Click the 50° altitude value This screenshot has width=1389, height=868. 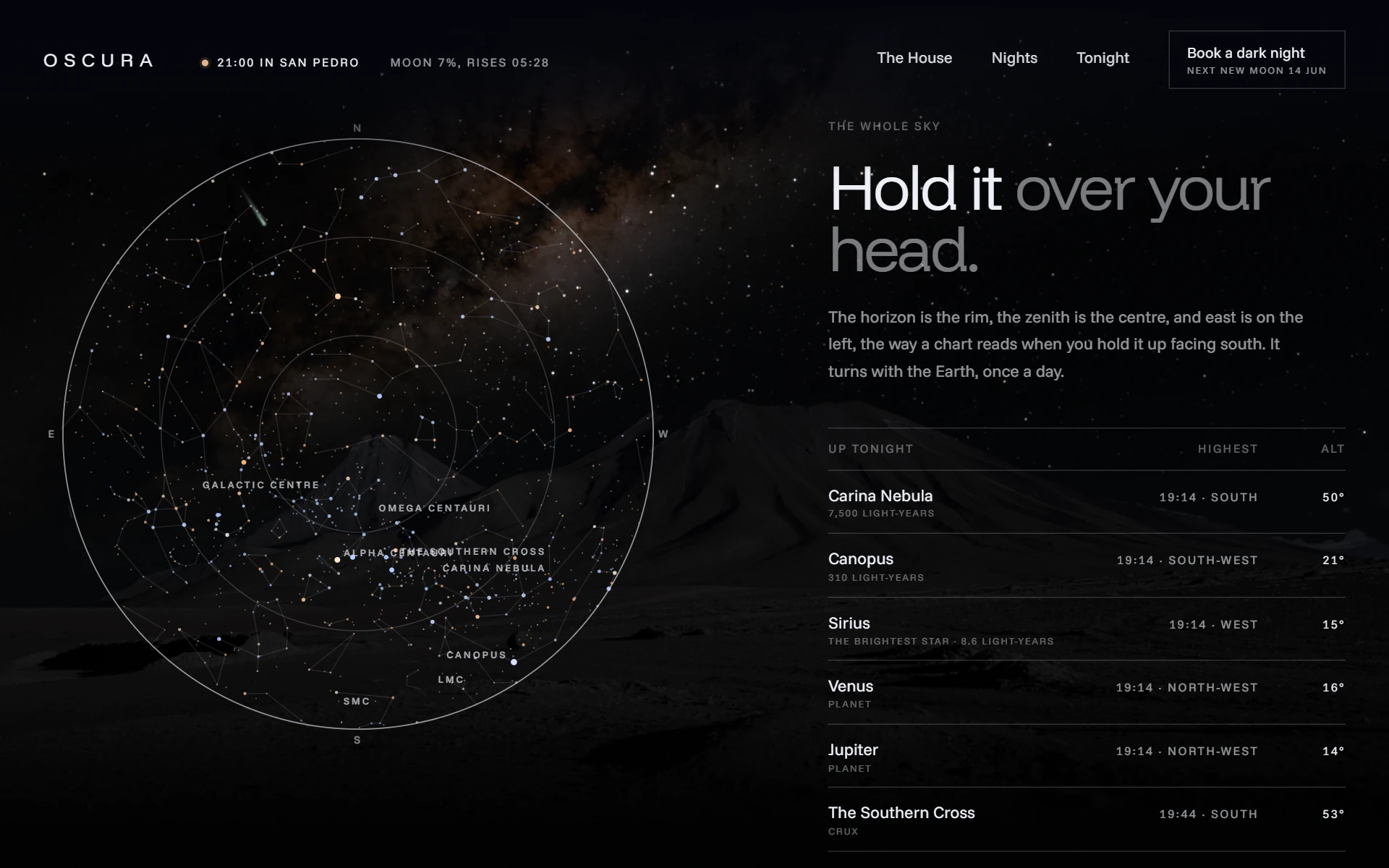point(1333,497)
